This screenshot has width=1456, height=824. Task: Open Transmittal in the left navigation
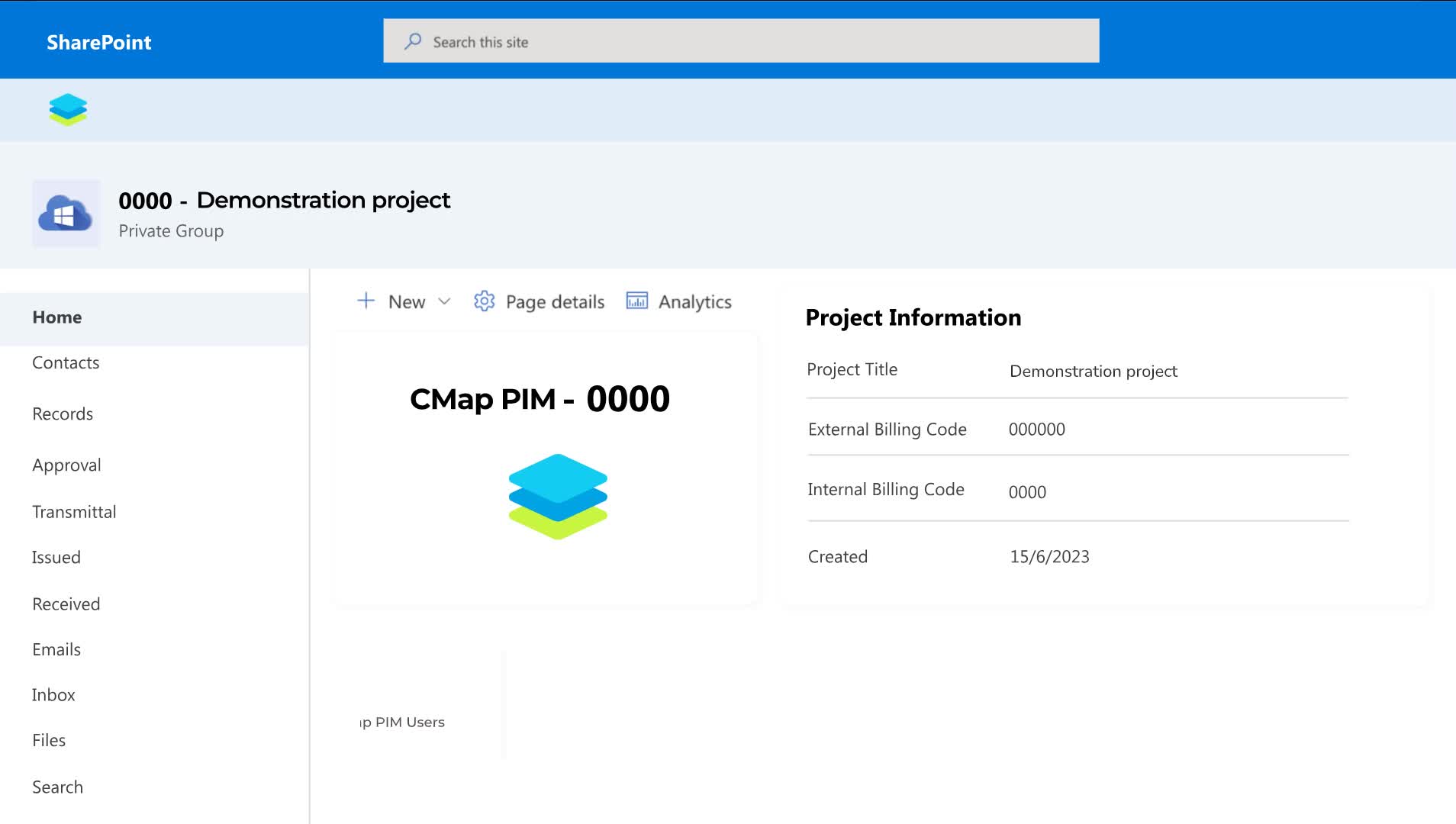(x=74, y=512)
